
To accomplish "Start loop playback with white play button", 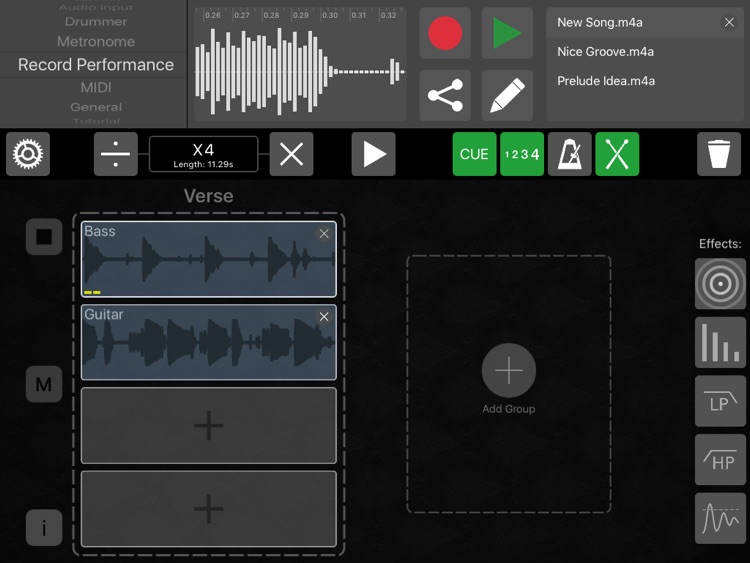I will pyautogui.click(x=374, y=154).
